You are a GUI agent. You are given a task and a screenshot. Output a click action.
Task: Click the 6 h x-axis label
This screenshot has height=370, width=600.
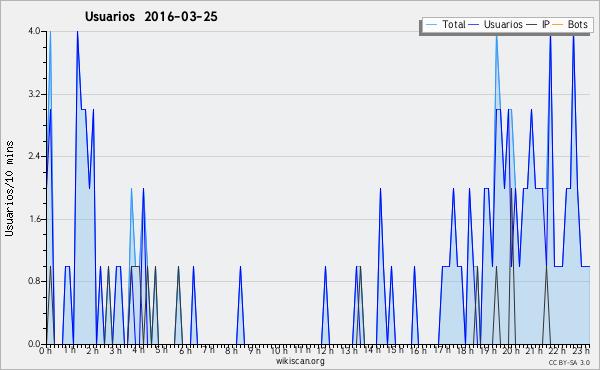tap(185, 350)
